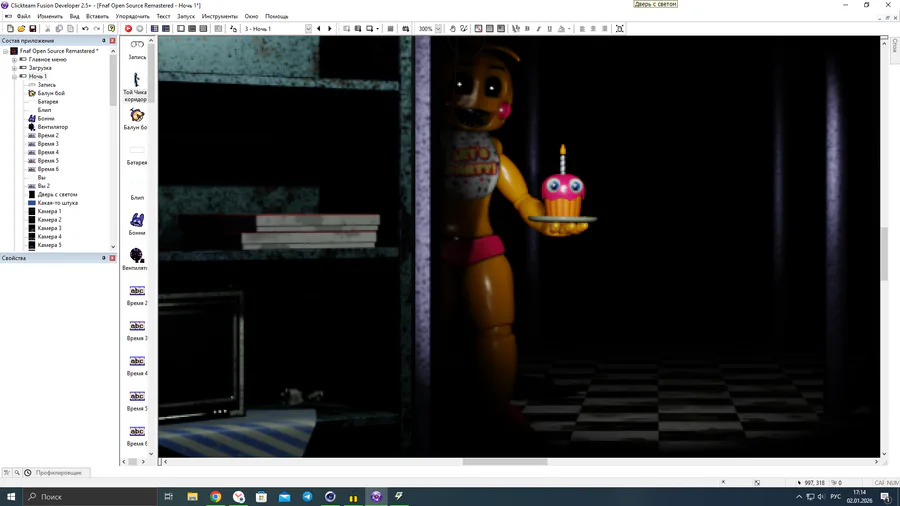The height and width of the screenshot is (506, 900).
Task: Open Chrome from the taskbar
Action: 216,497
